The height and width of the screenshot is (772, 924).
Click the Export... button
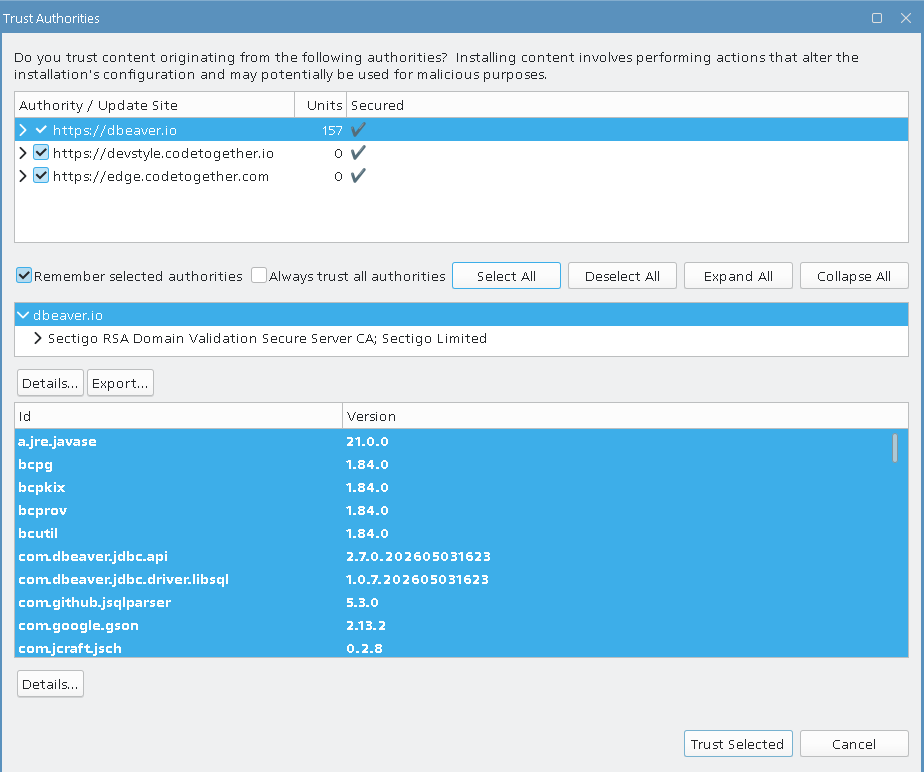(120, 383)
